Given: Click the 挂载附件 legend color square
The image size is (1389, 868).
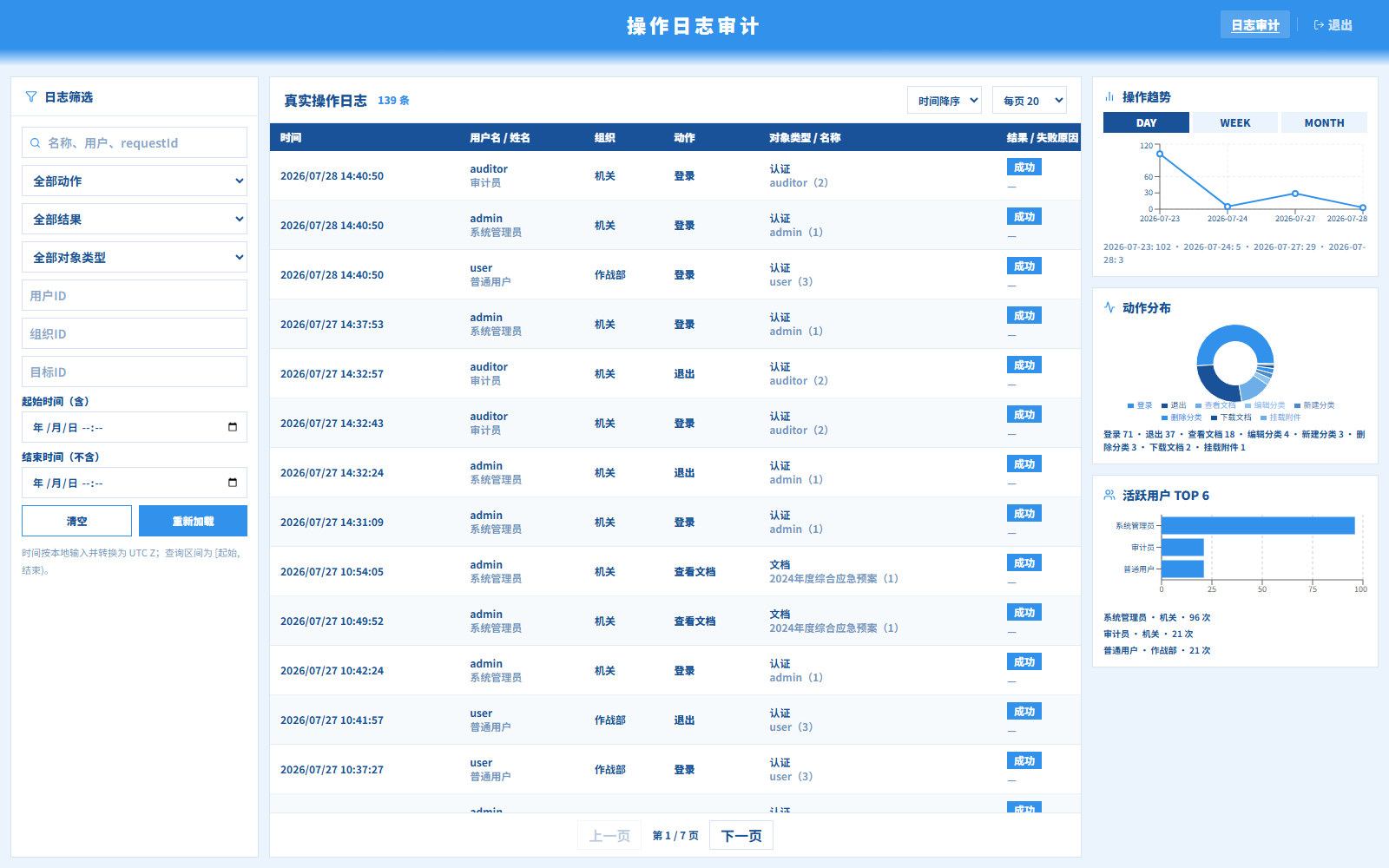Looking at the screenshot, I should (1264, 418).
